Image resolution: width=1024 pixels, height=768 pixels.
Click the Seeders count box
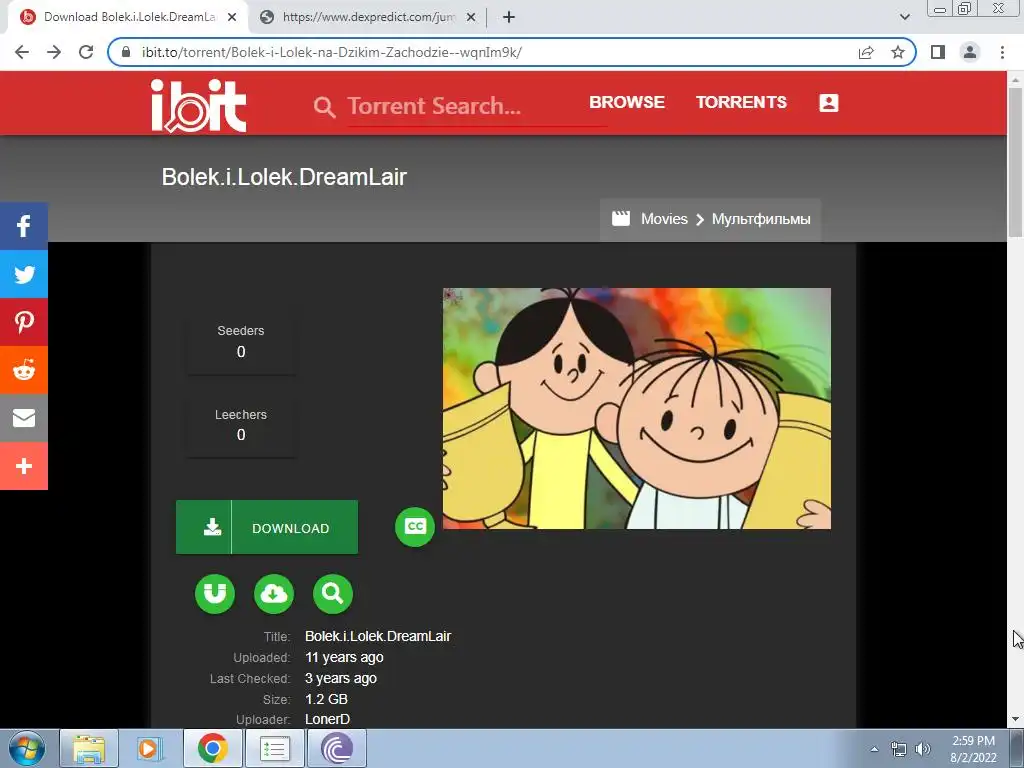pos(241,341)
